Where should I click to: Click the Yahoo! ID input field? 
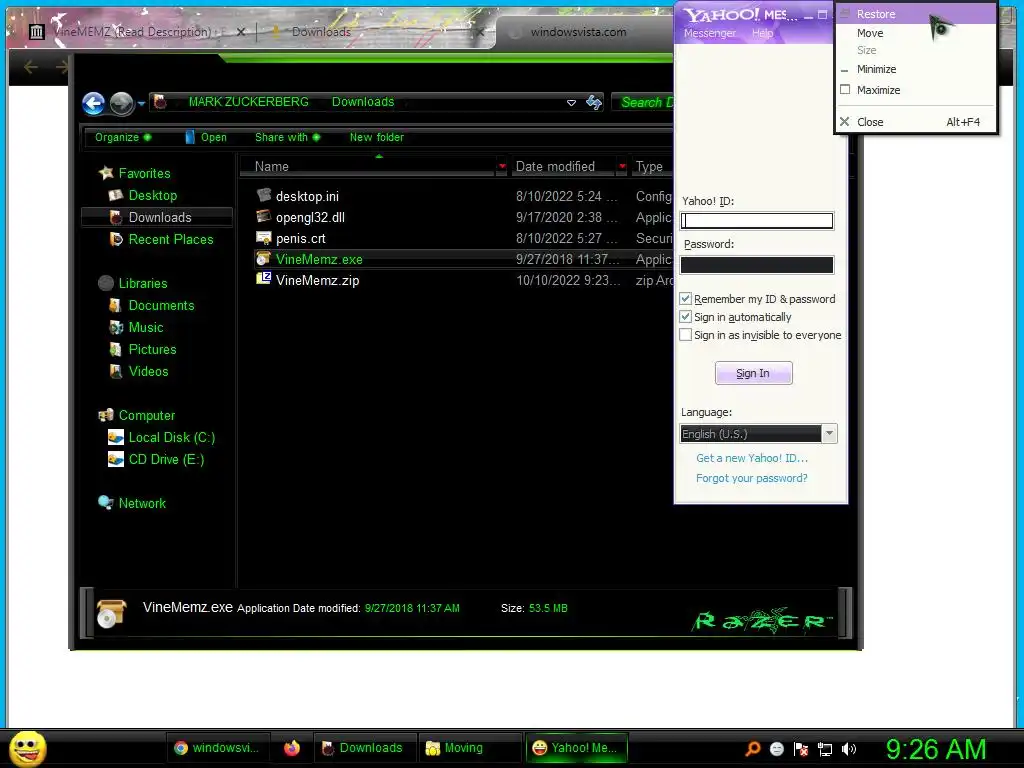tap(757, 221)
